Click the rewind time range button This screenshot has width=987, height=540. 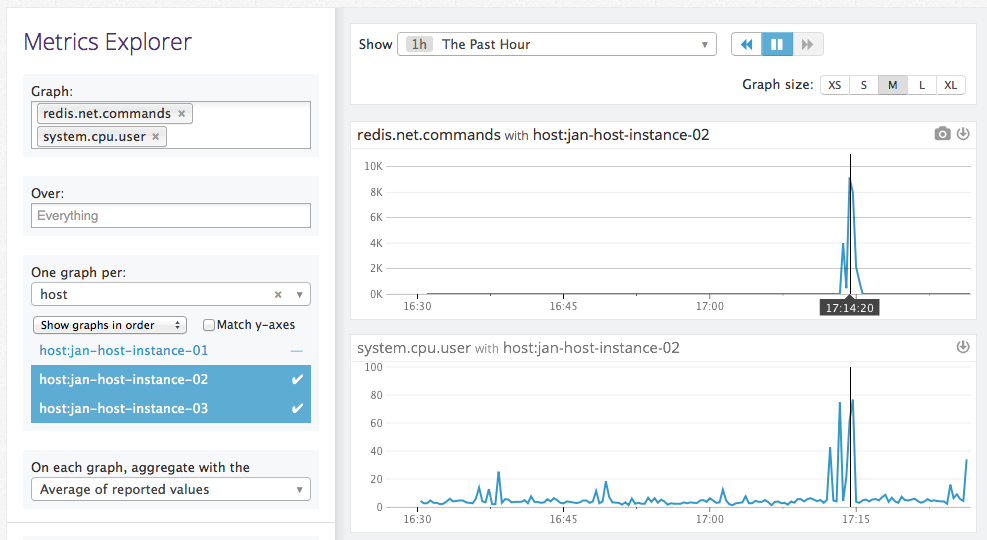(x=746, y=44)
